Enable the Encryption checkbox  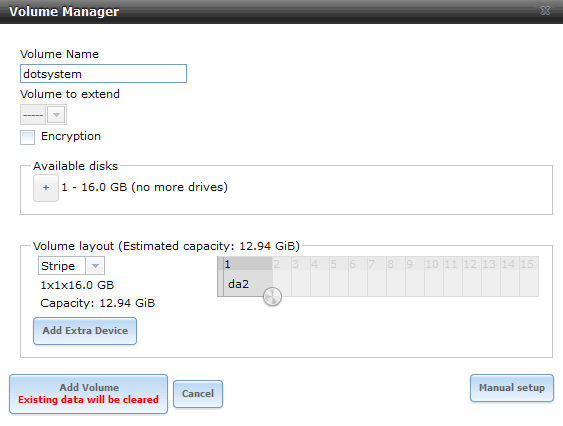(28, 137)
